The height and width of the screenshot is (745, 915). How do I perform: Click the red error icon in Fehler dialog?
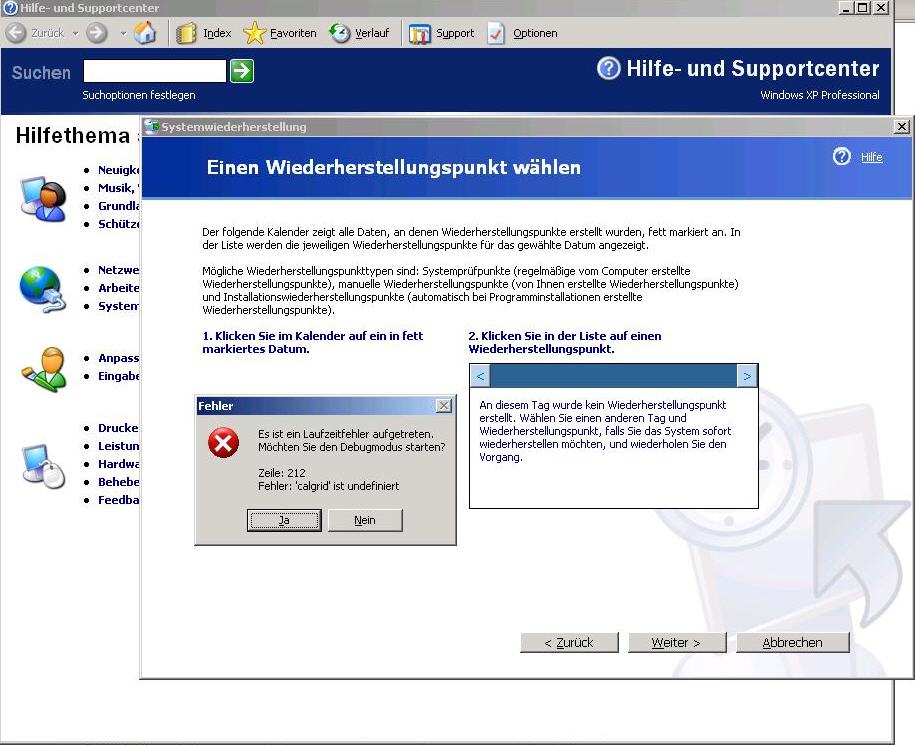point(223,443)
